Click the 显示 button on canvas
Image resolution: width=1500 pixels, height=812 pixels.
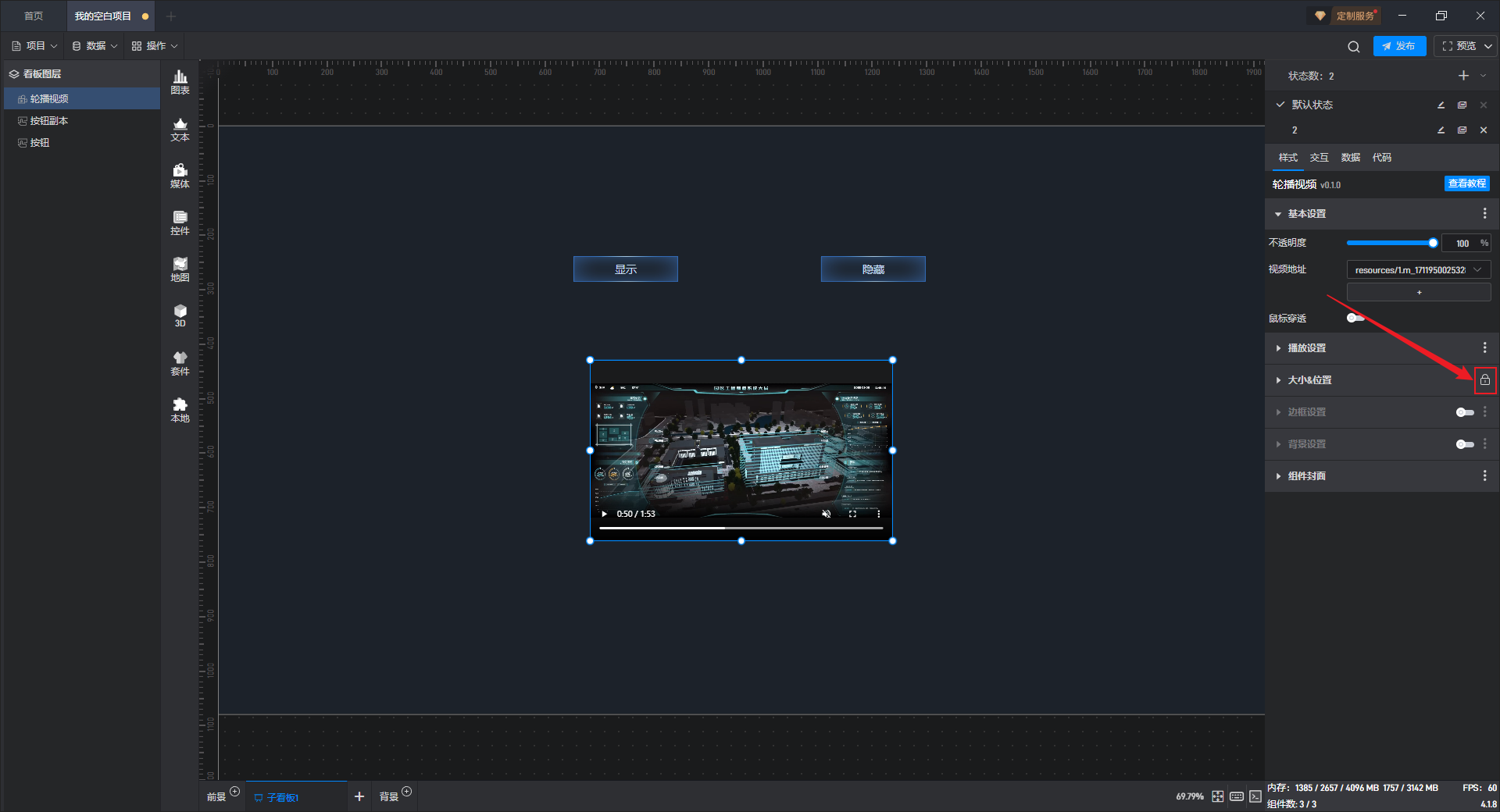click(x=626, y=269)
